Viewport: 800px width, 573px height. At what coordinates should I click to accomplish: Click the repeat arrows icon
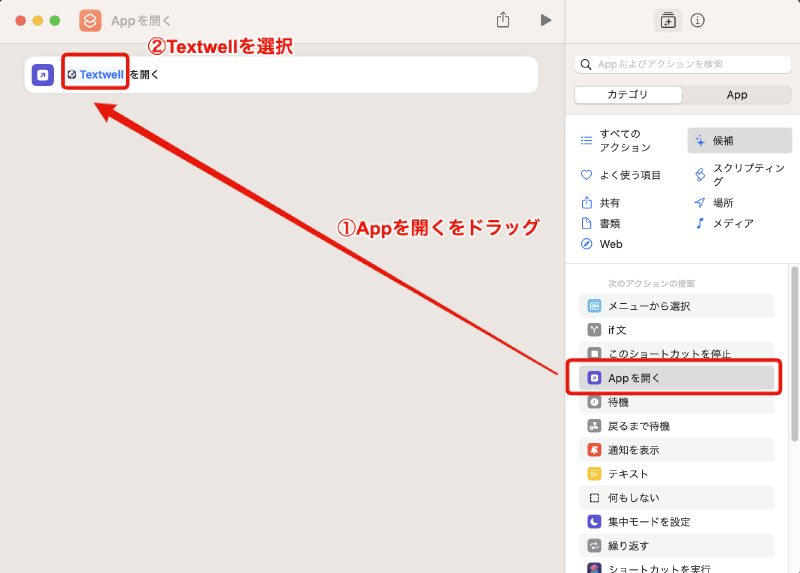click(x=594, y=545)
